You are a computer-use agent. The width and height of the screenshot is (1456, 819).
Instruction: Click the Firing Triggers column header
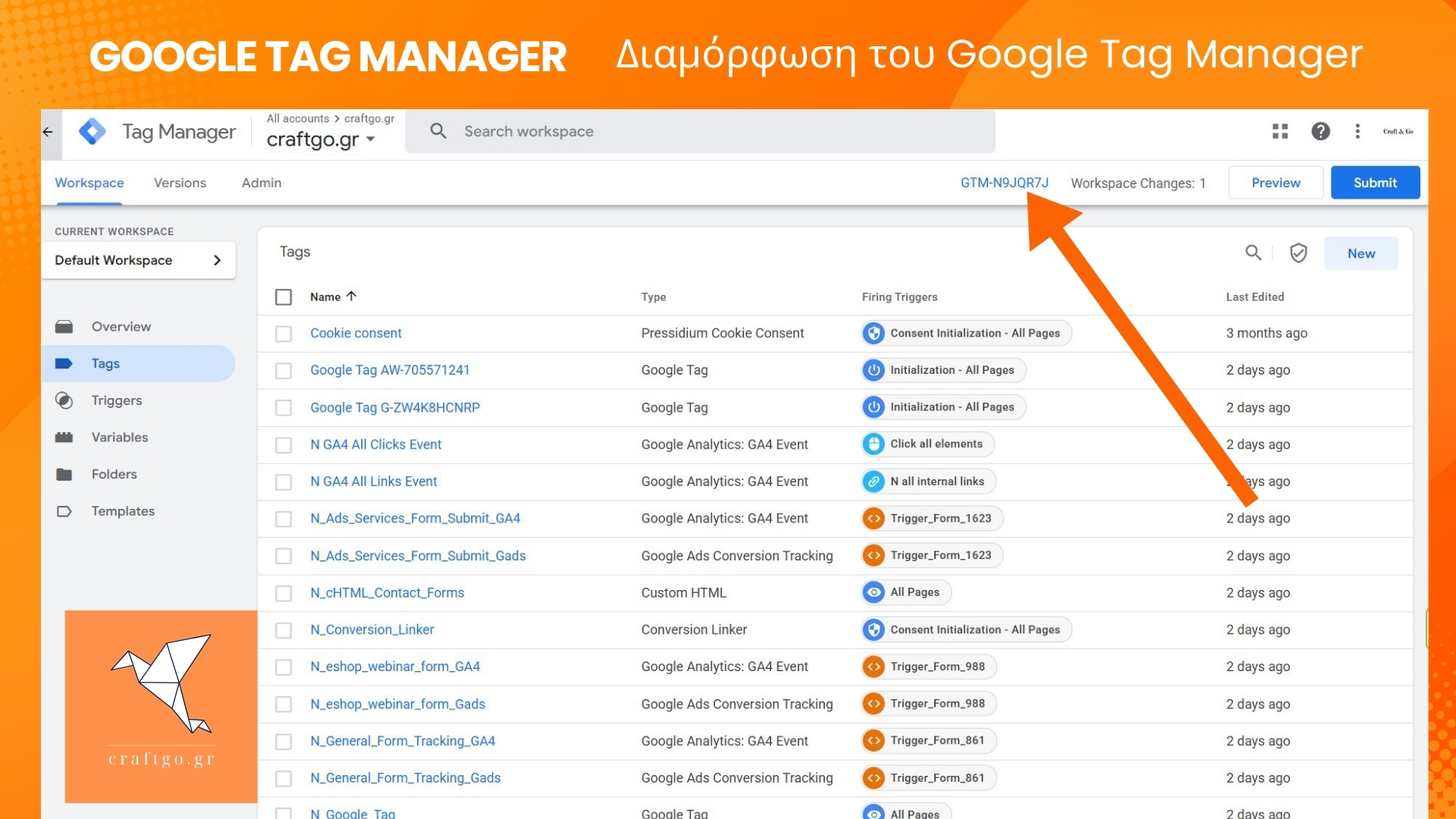pyautogui.click(x=899, y=297)
